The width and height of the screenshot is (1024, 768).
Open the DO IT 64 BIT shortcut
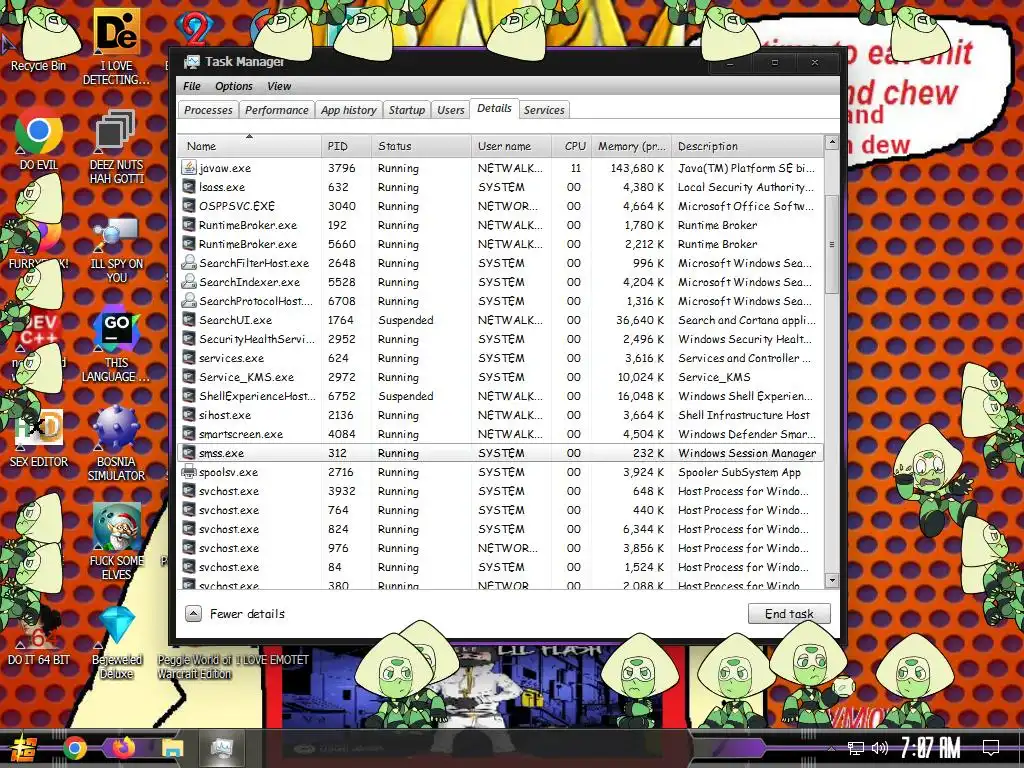(x=39, y=637)
